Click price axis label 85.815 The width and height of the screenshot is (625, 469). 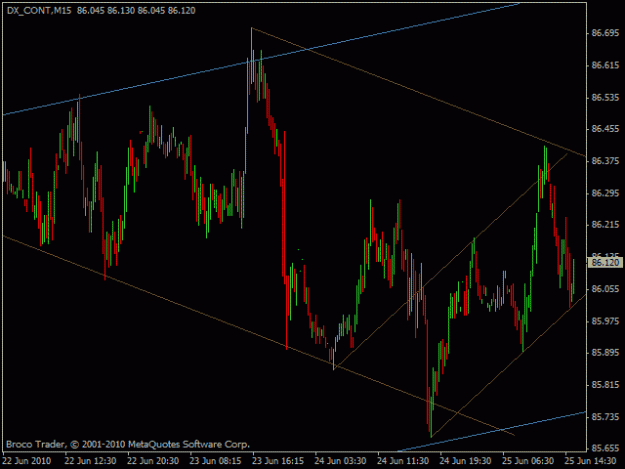click(x=605, y=385)
